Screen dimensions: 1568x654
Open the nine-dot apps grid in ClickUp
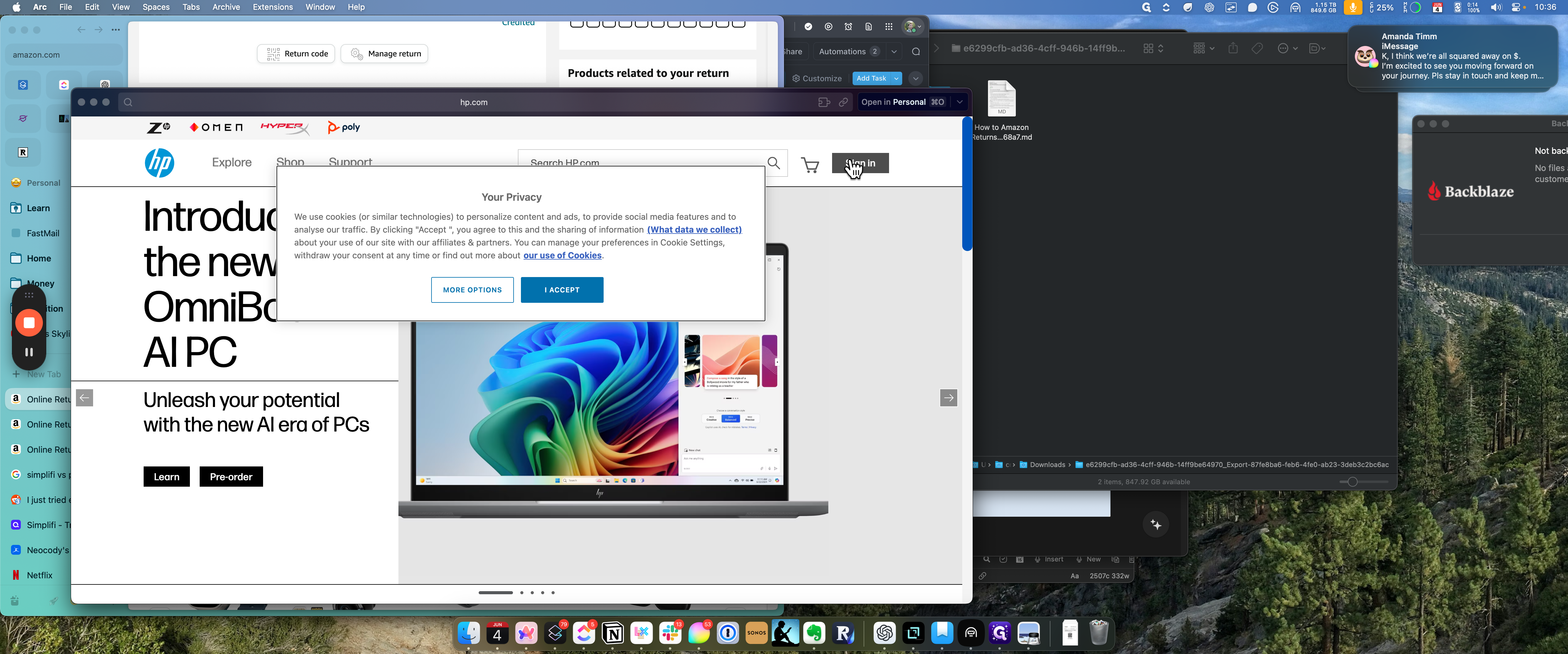889,27
